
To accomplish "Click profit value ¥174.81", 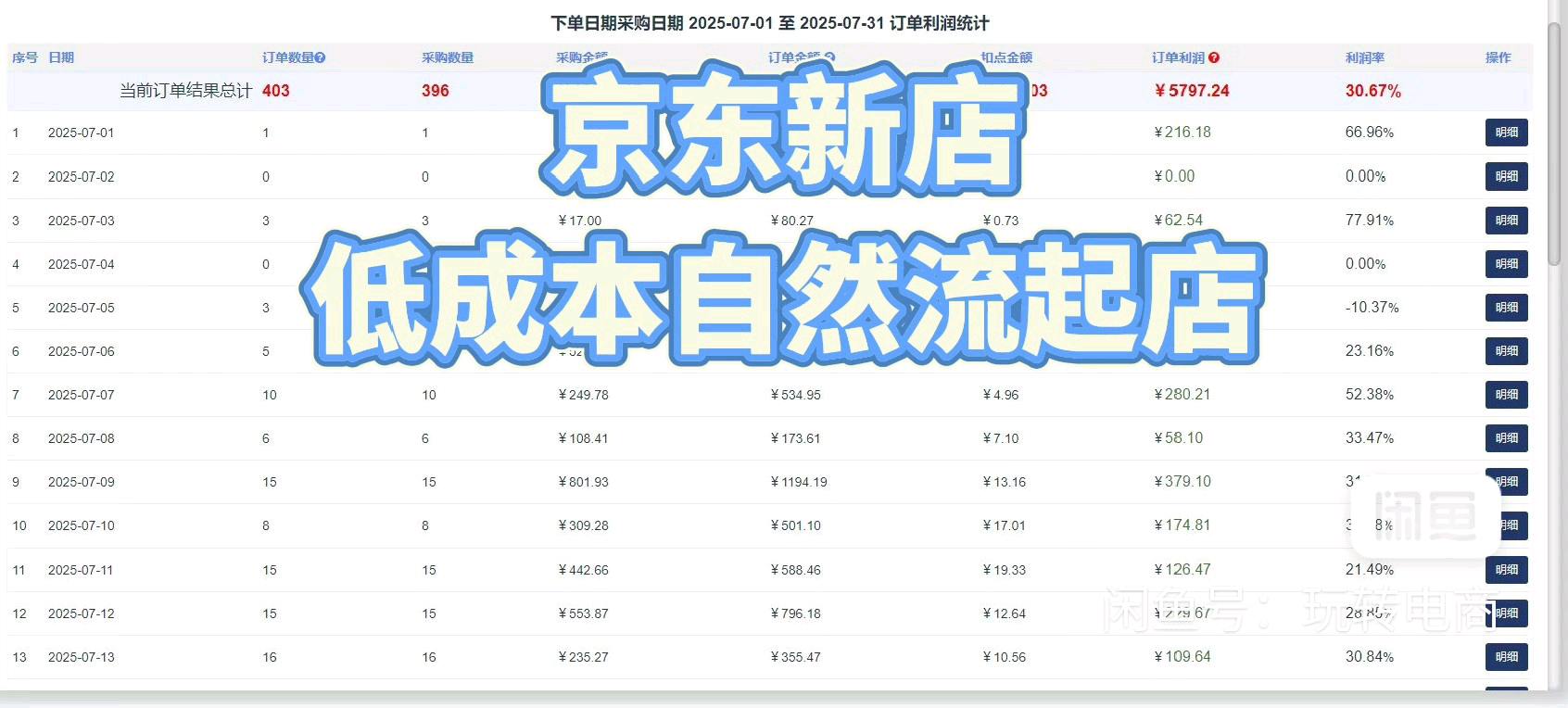I will pyautogui.click(x=1182, y=525).
